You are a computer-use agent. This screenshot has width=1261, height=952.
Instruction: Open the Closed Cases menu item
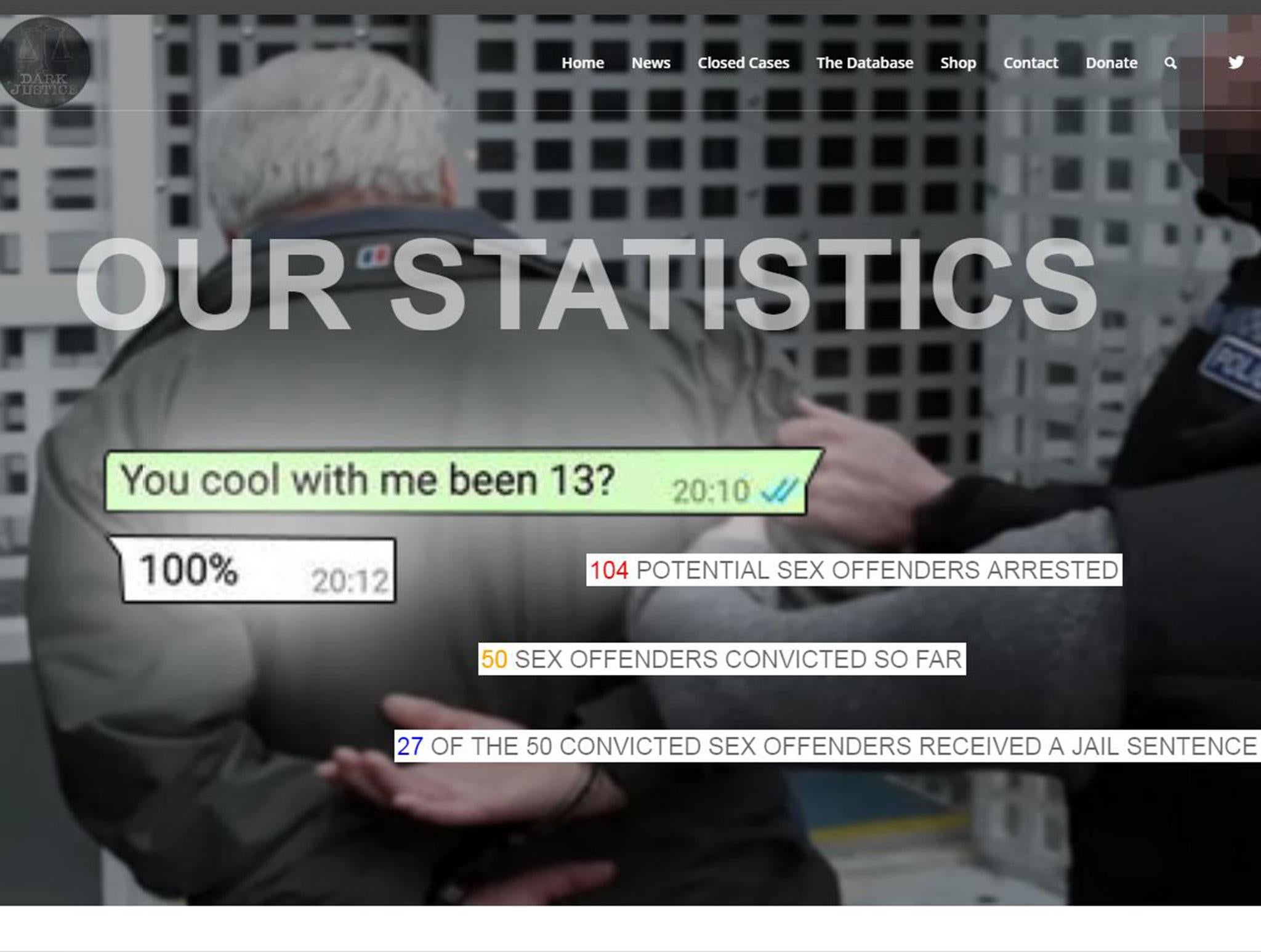tap(745, 62)
